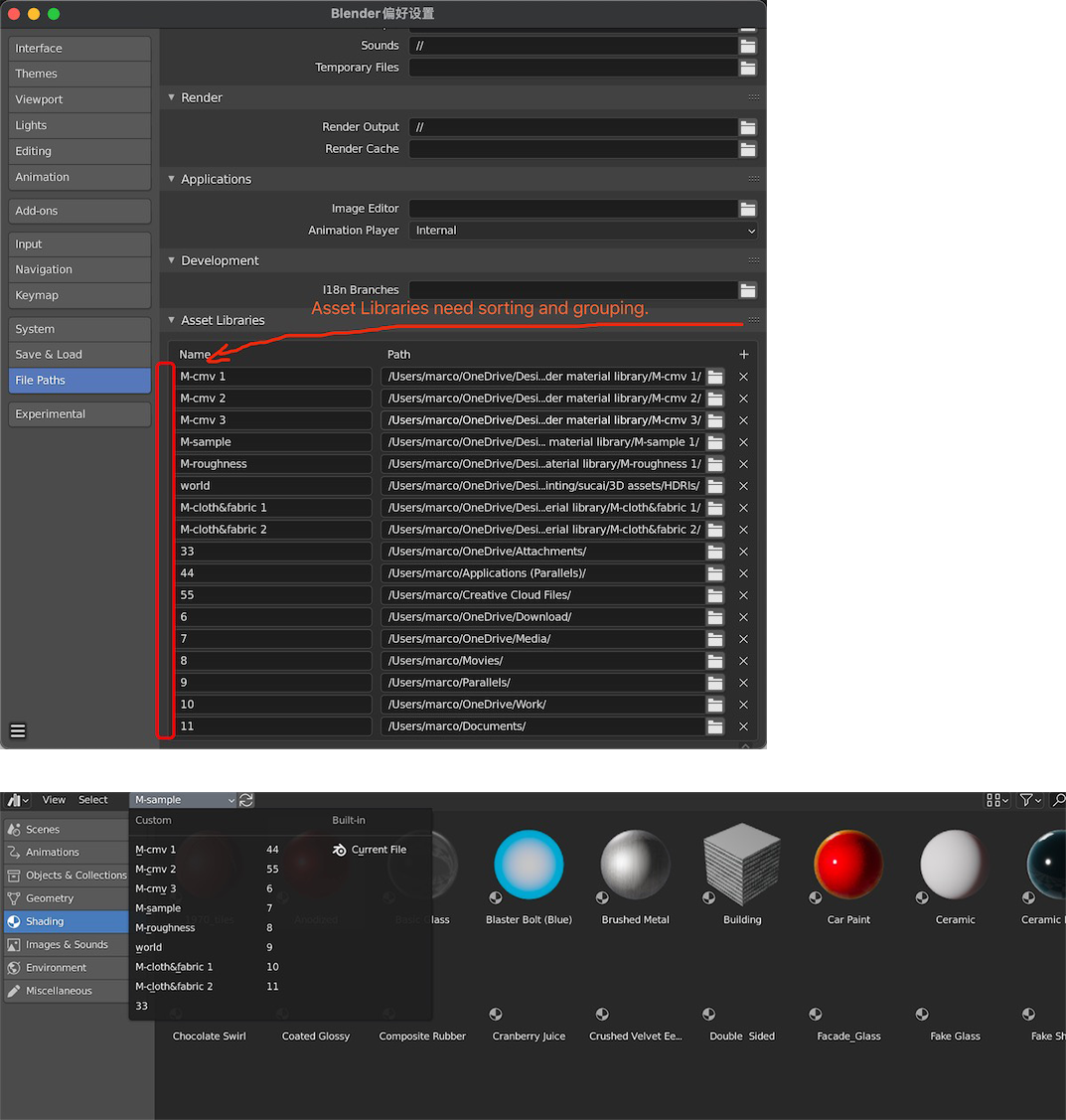Select the Images & Sounds asset category

66,944
